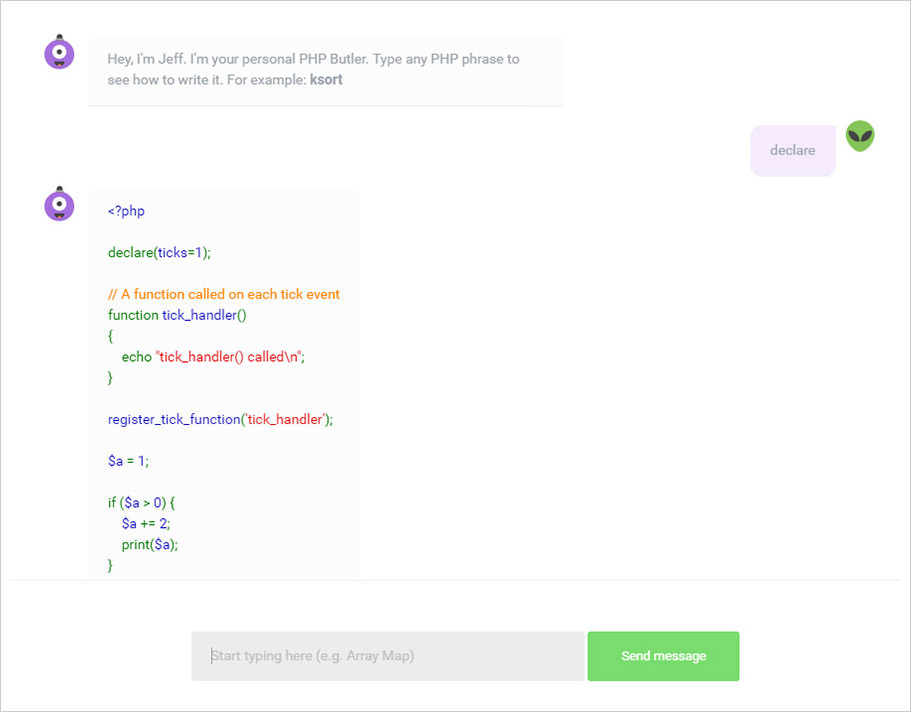Click the opening brace under tick_handler function
The height and width of the screenshot is (712, 911).
click(x=110, y=336)
